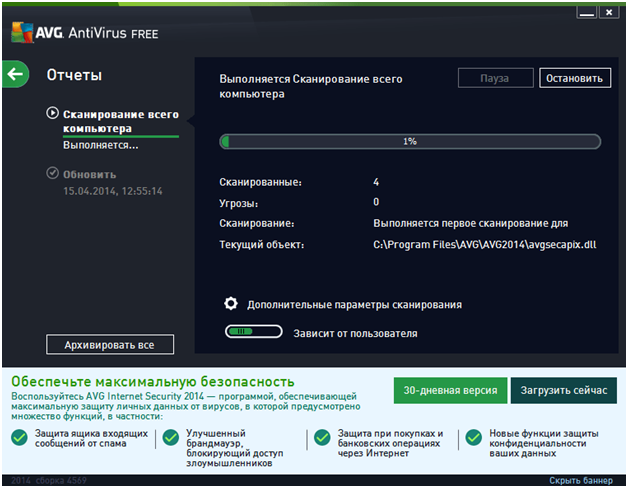Click the "30-дневная версия" trial button
628x488 pixels.
click(x=449, y=390)
